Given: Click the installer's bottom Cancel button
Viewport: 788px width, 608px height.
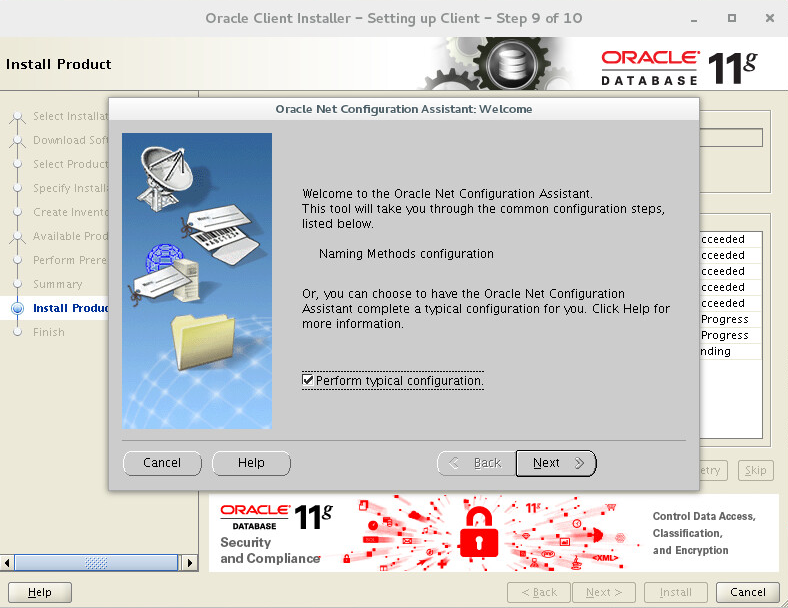Looking at the screenshot, I should click(x=748, y=592).
